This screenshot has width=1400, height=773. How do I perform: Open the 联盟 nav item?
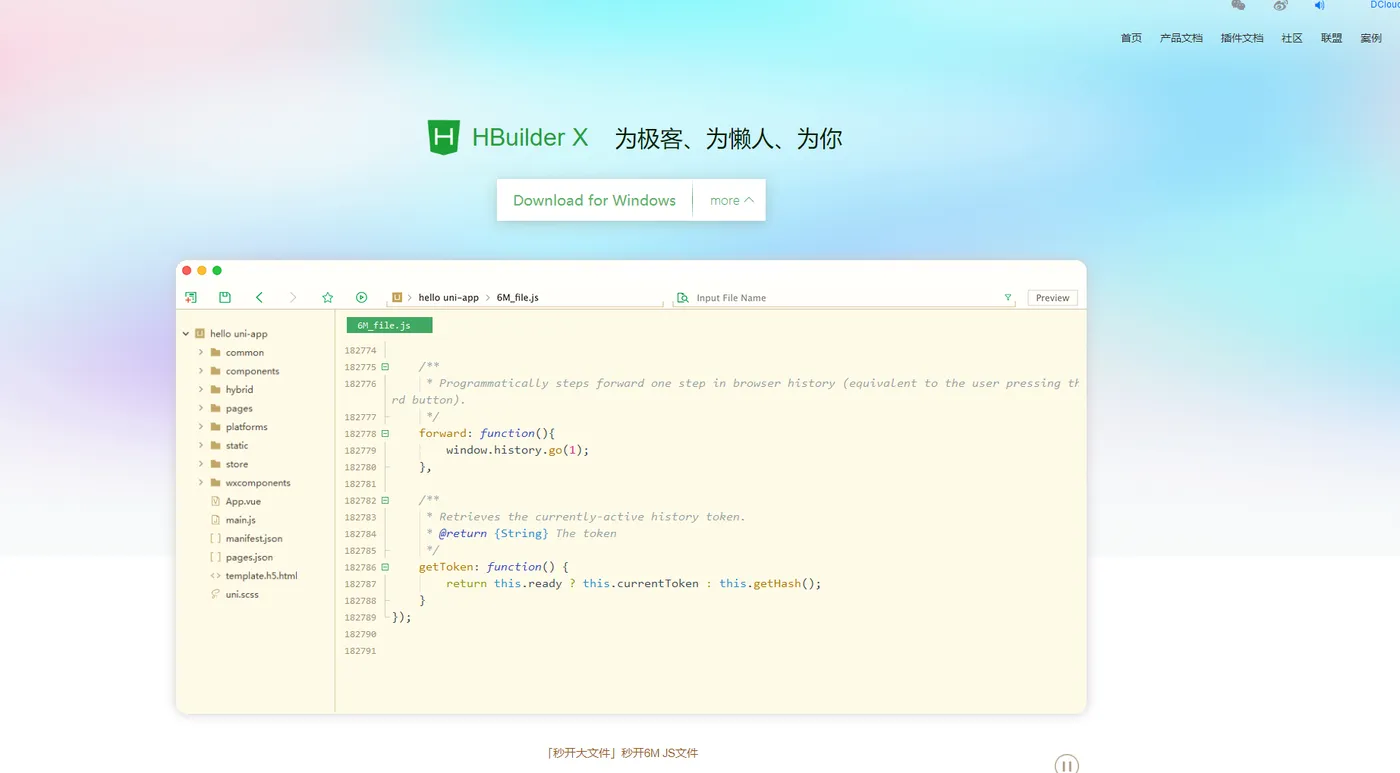tap(1331, 38)
